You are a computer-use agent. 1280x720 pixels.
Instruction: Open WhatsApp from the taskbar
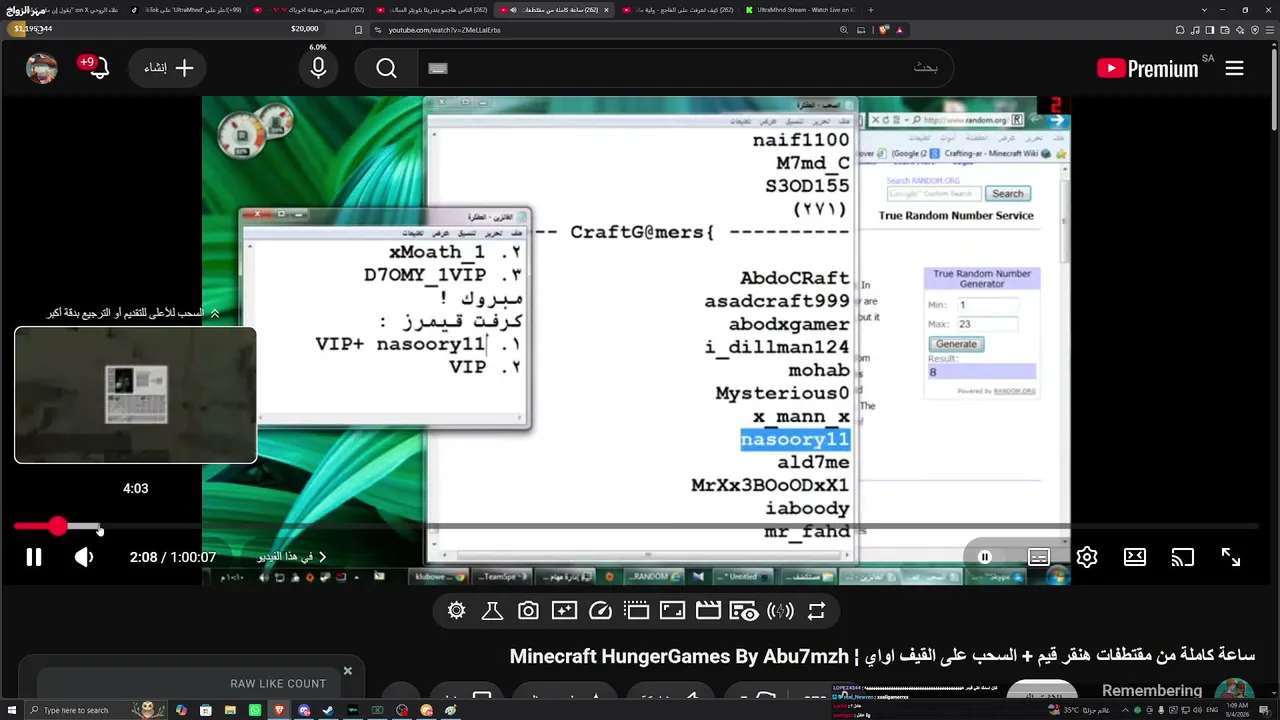[x=255, y=710]
